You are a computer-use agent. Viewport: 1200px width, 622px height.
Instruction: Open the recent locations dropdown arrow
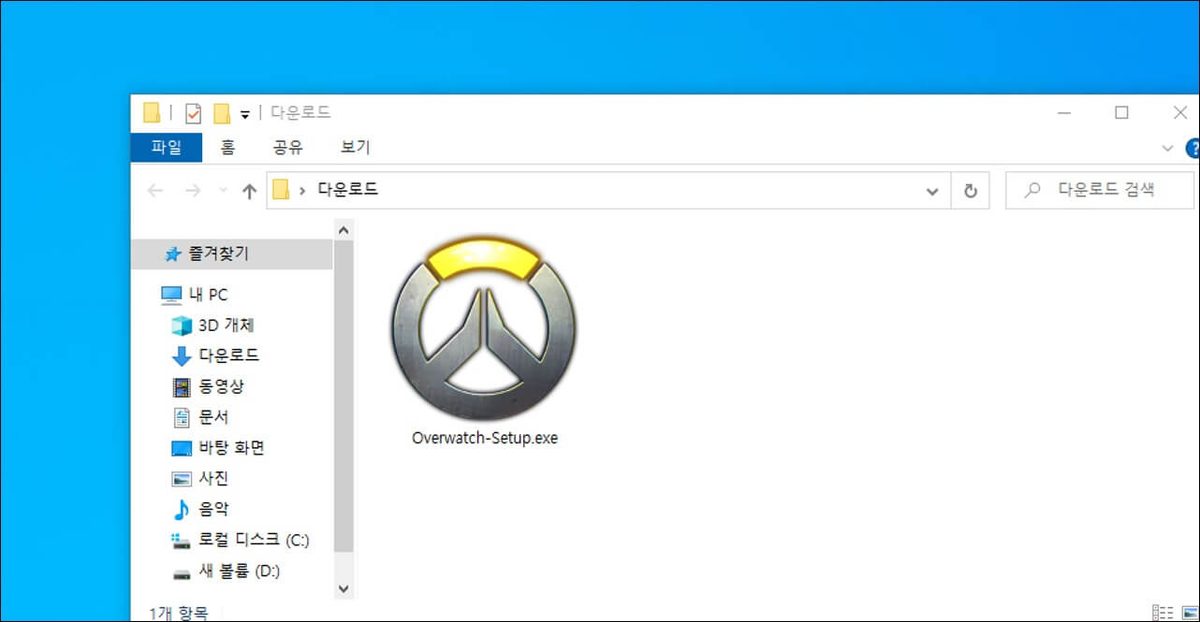(222, 191)
